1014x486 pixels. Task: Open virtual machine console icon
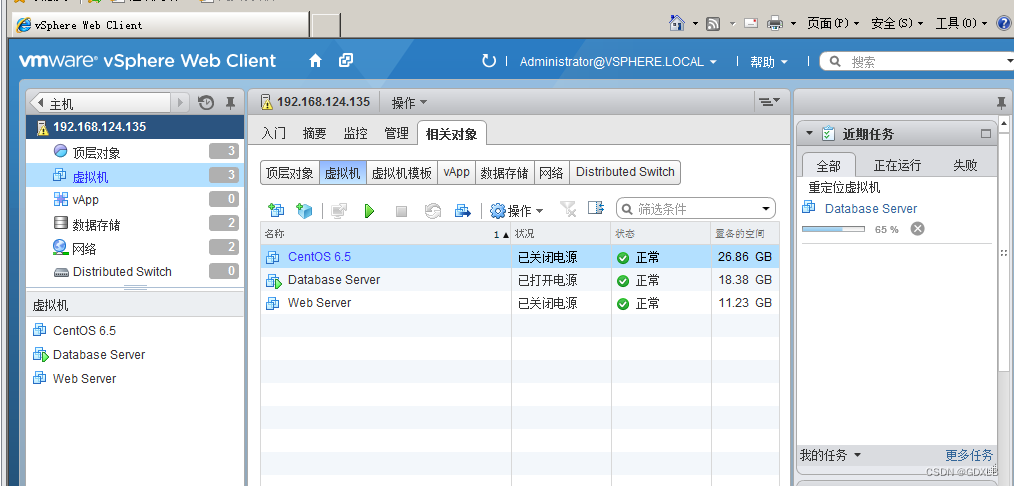click(x=339, y=210)
